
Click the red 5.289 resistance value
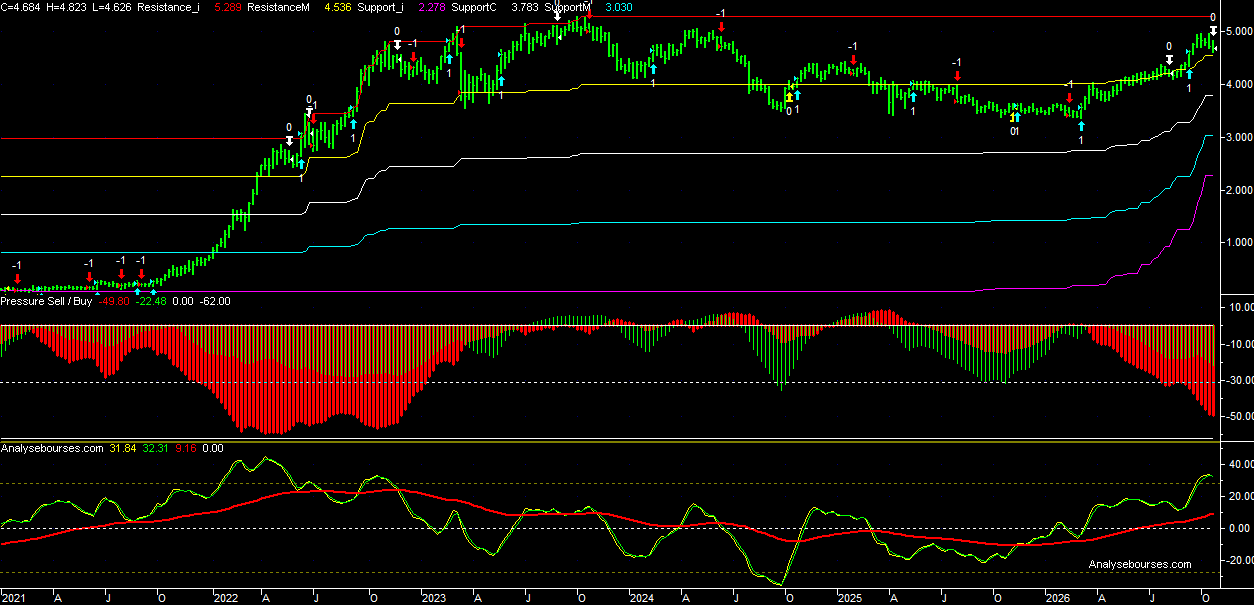point(229,7)
